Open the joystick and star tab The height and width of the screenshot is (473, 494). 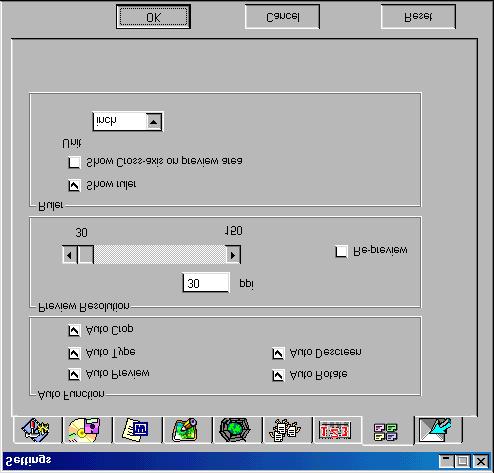(38, 430)
